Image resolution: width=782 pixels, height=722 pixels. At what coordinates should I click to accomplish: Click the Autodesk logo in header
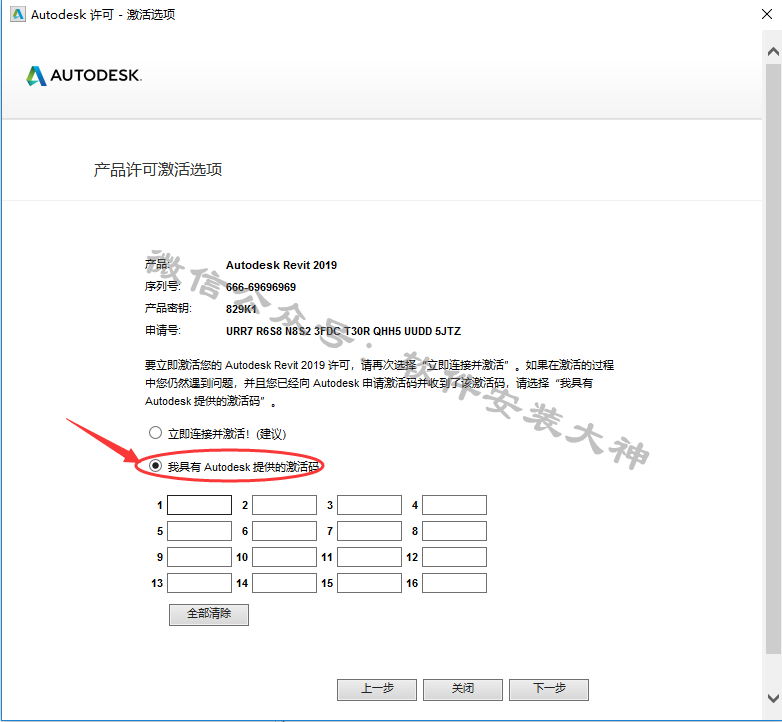pos(84,76)
